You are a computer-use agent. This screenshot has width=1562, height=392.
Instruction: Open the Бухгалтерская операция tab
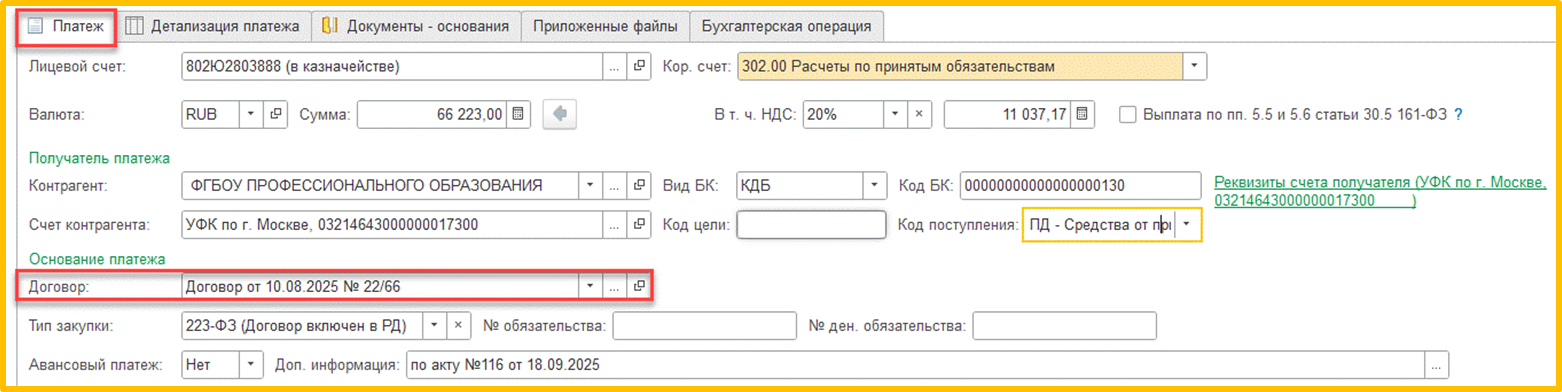pyautogui.click(x=786, y=26)
